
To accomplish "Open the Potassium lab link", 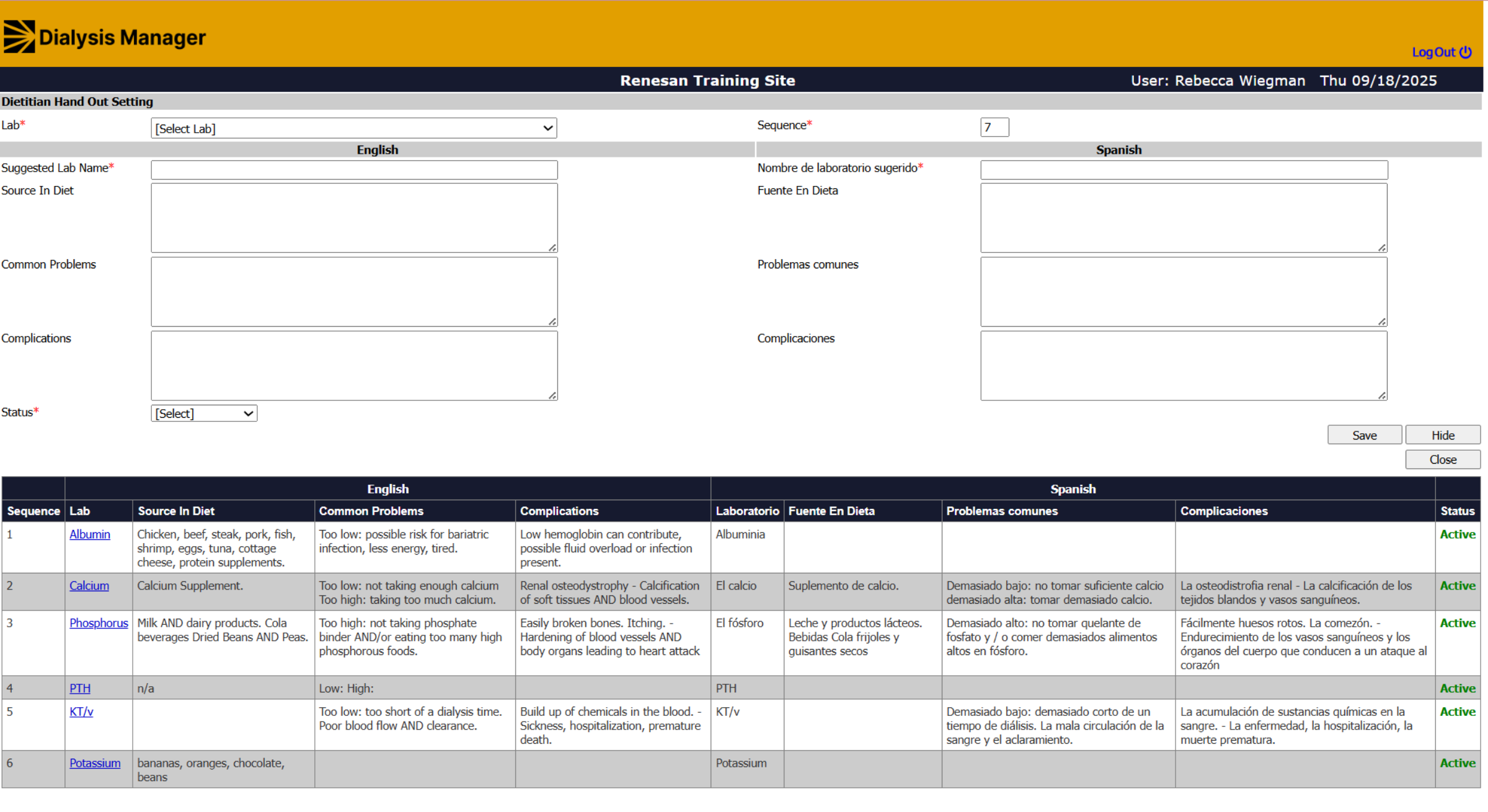I will (95, 763).
